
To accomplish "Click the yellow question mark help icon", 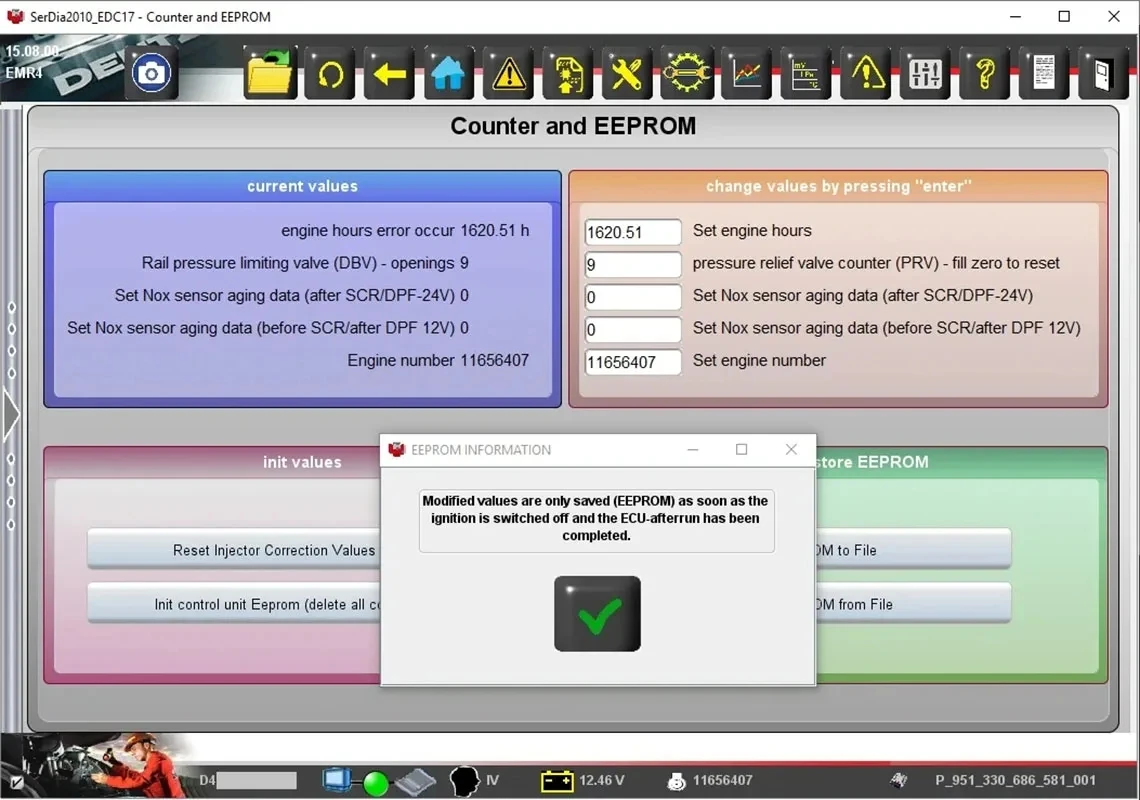I will click(984, 73).
